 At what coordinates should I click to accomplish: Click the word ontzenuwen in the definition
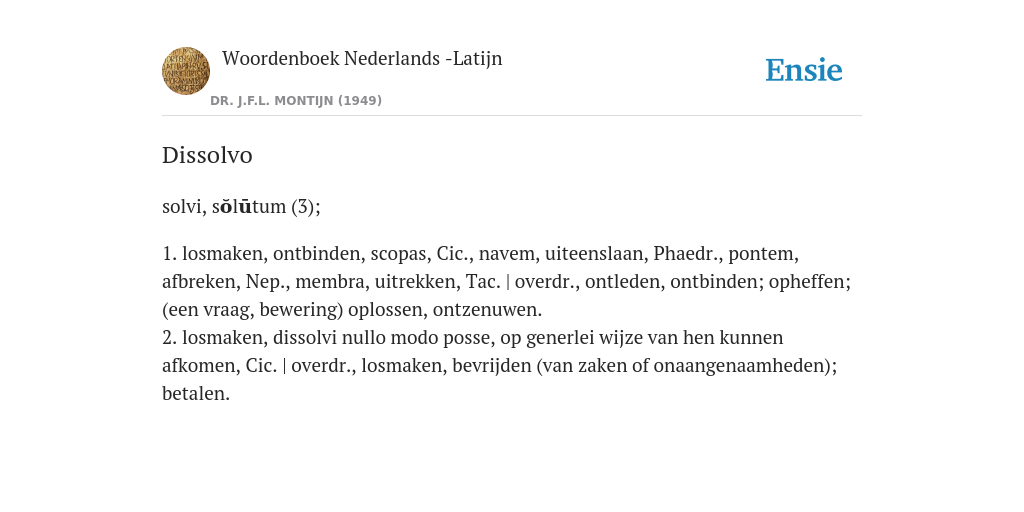487,310
